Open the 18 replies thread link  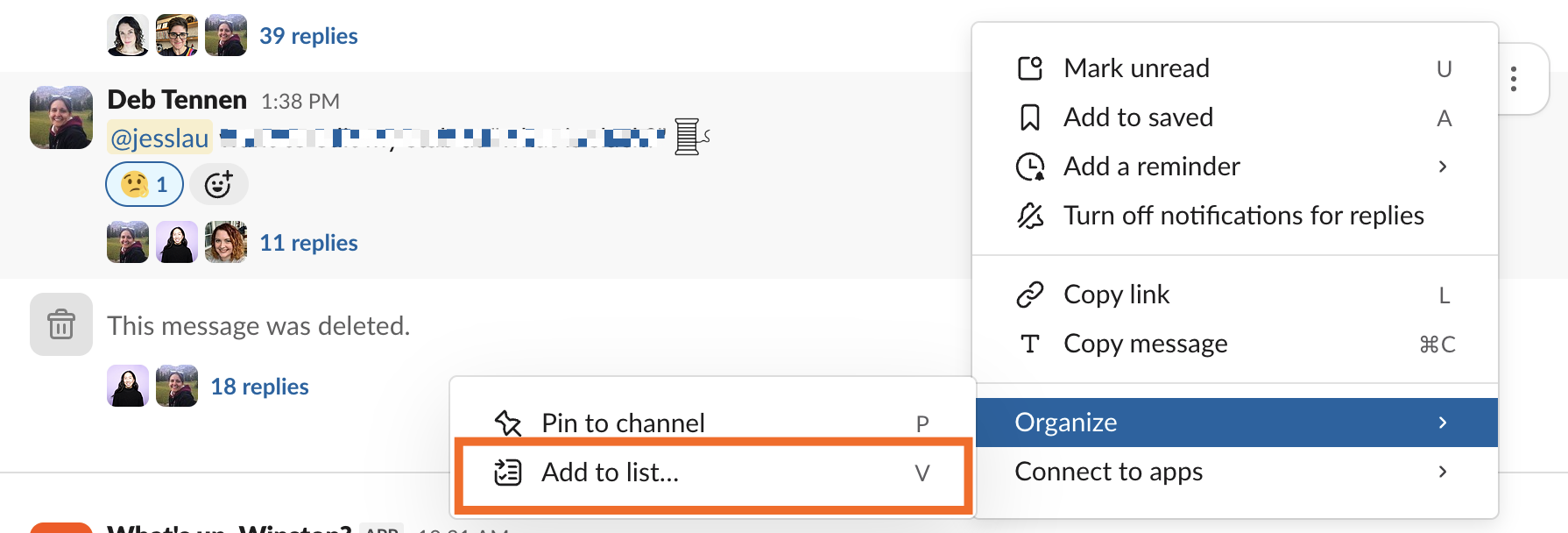pos(259,387)
